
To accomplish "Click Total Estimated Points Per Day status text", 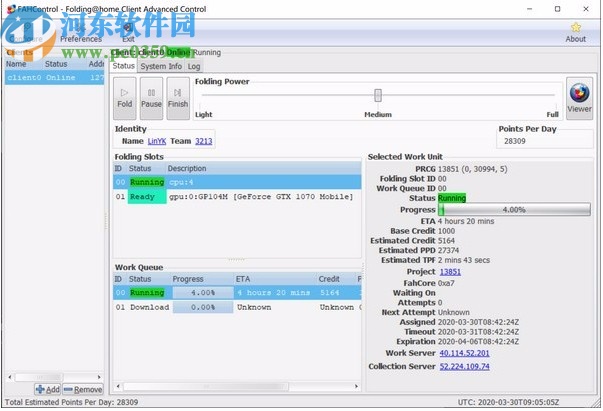I will (x=72, y=402).
